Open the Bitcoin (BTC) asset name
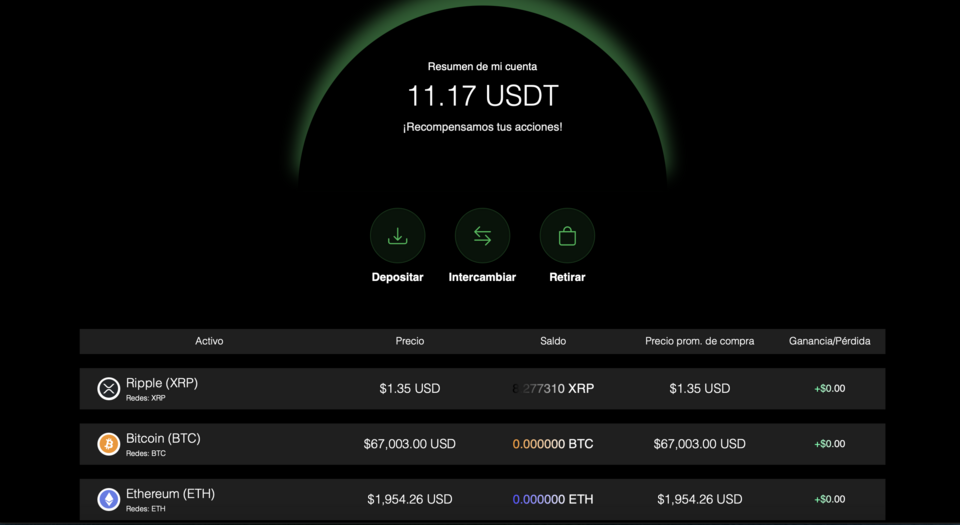 pyautogui.click(x=163, y=438)
